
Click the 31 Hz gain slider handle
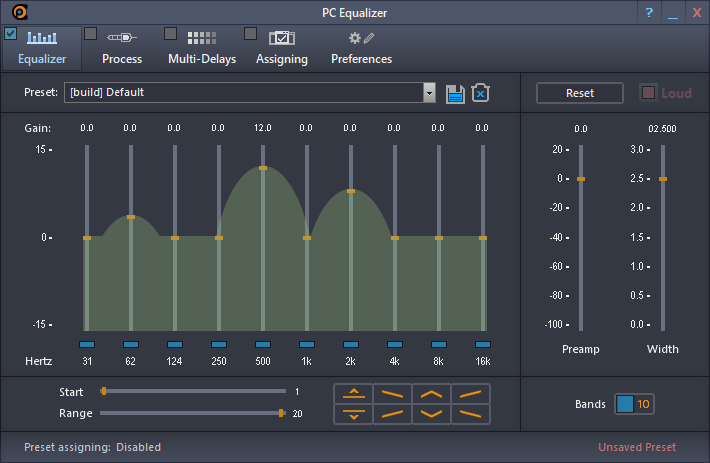(x=87, y=238)
